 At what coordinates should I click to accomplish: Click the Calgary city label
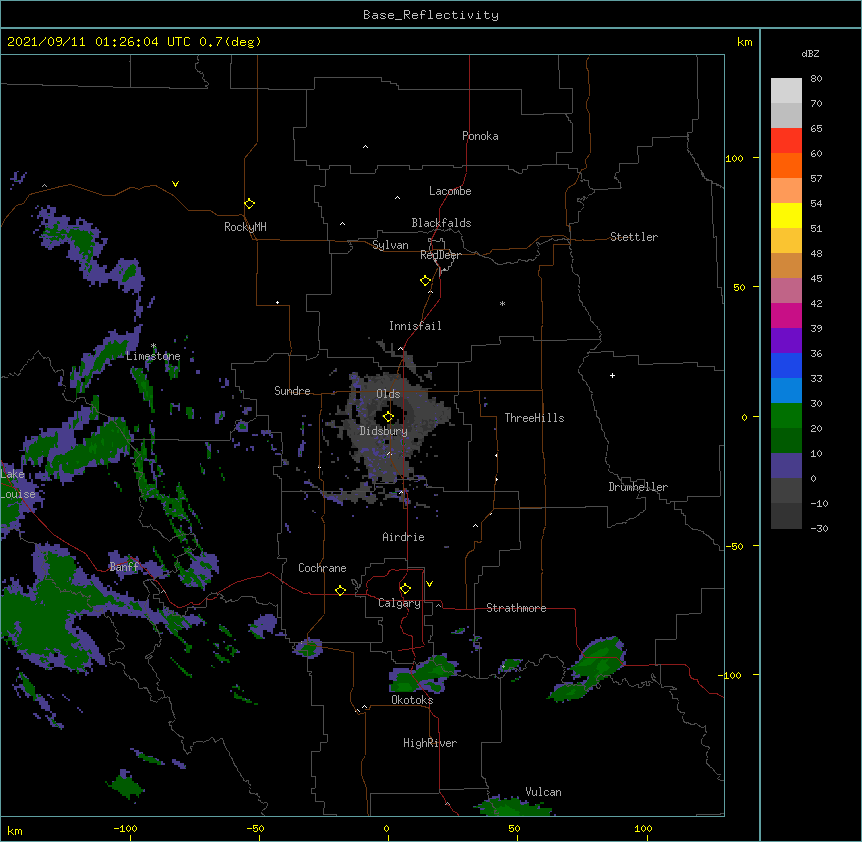pyautogui.click(x=399, y=603)
